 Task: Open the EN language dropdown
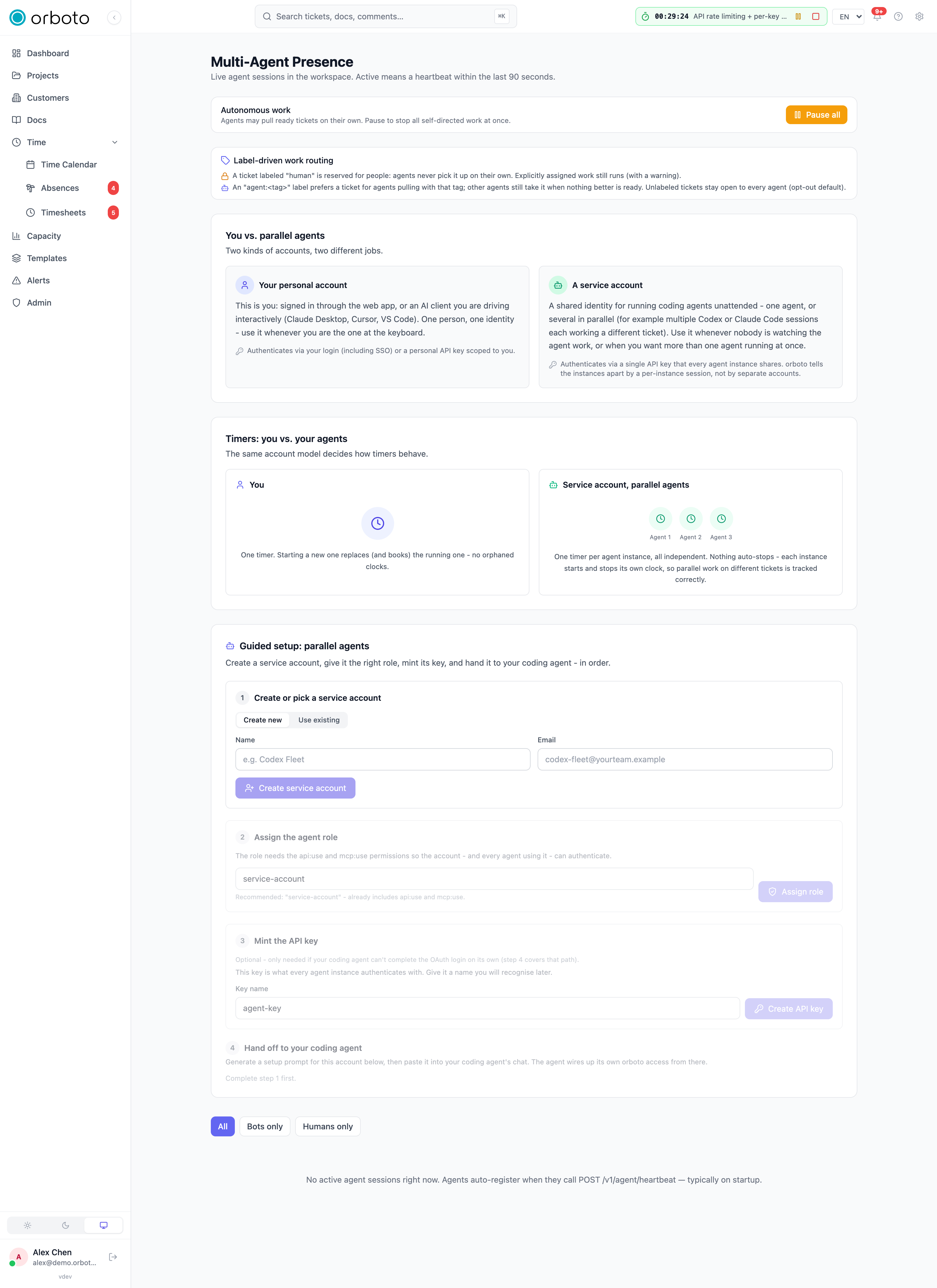848,16
